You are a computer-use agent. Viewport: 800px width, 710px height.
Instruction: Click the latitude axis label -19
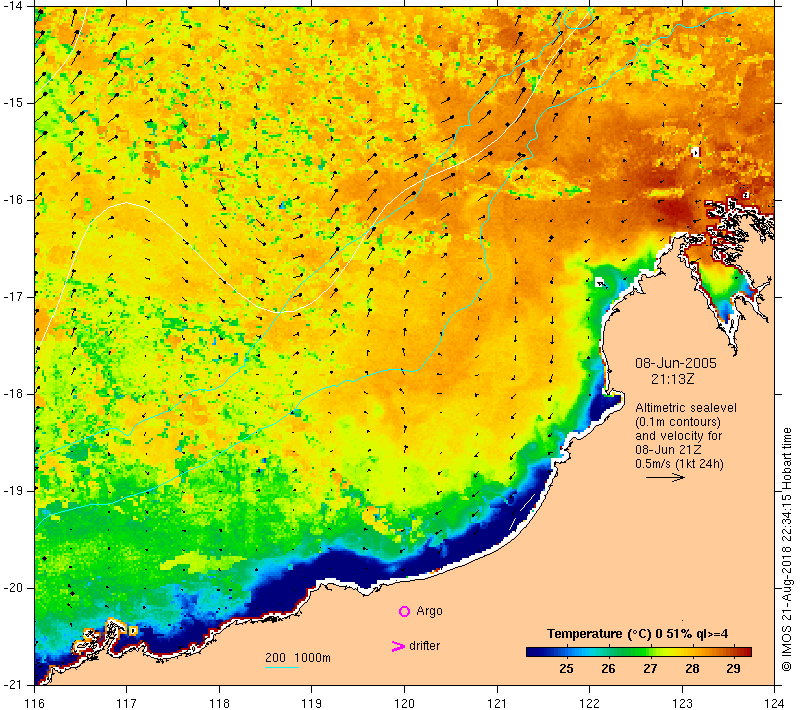[x=13, y=491]
